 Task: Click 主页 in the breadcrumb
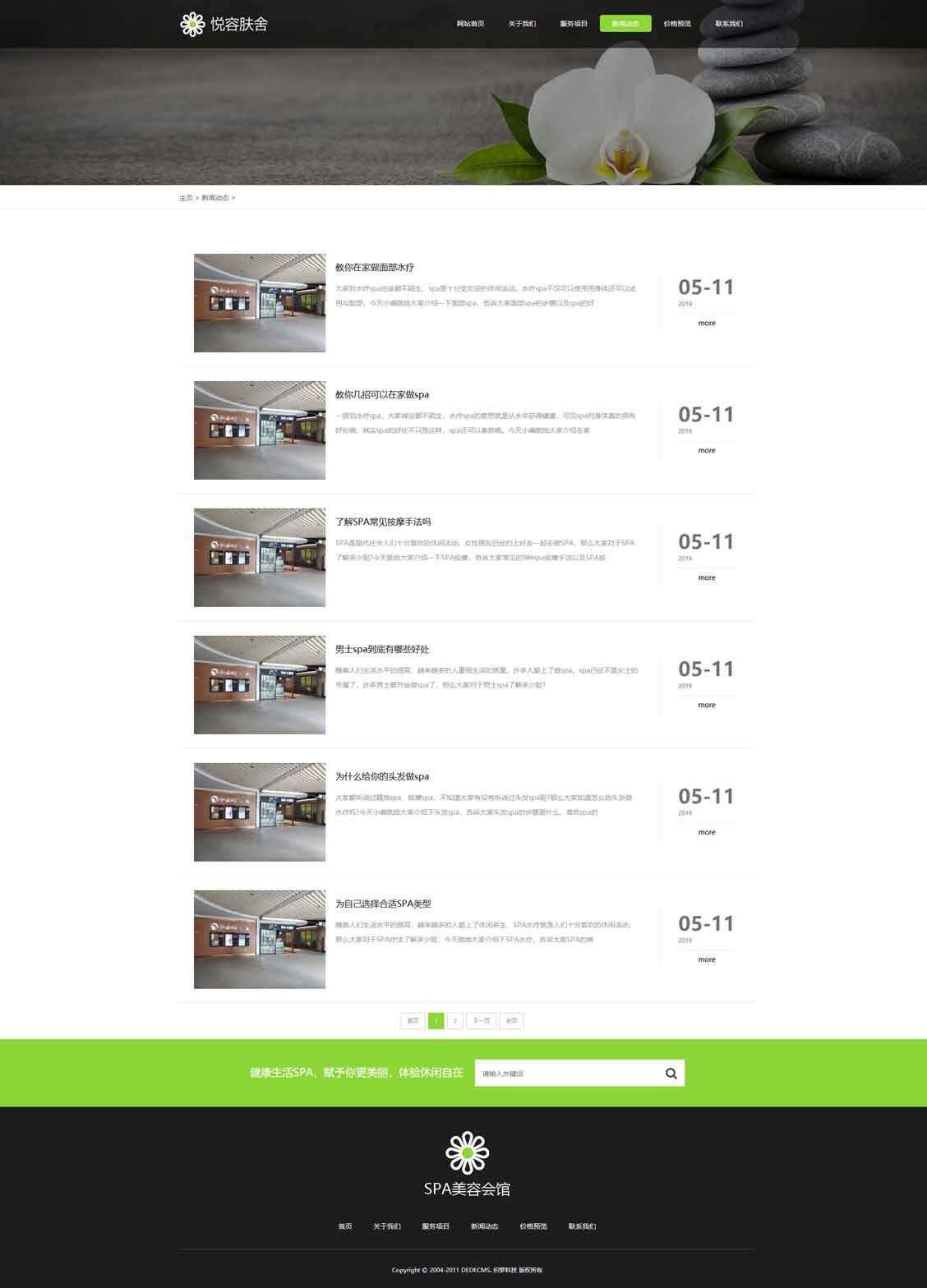pos(186,198)
